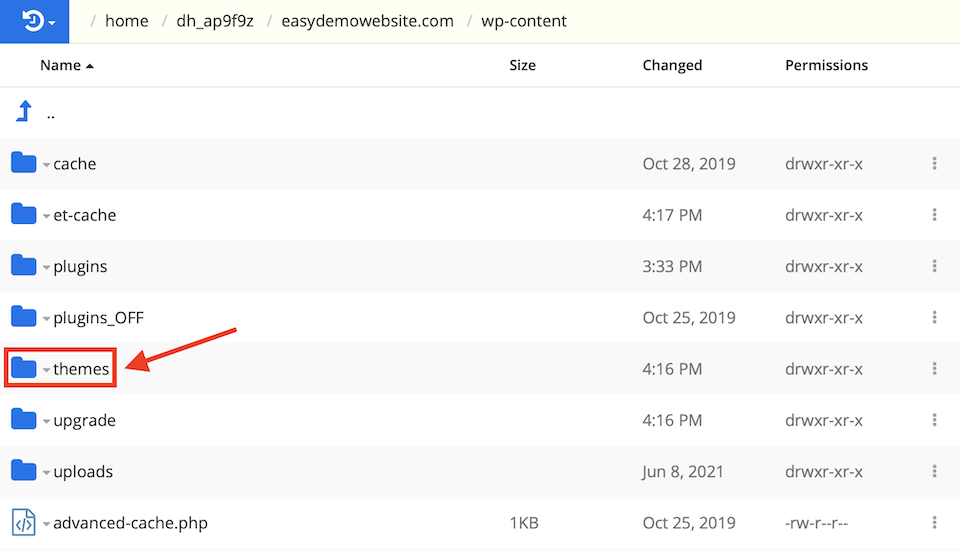
Task: Click the plugins folder icon
Action: pos(23,266)
